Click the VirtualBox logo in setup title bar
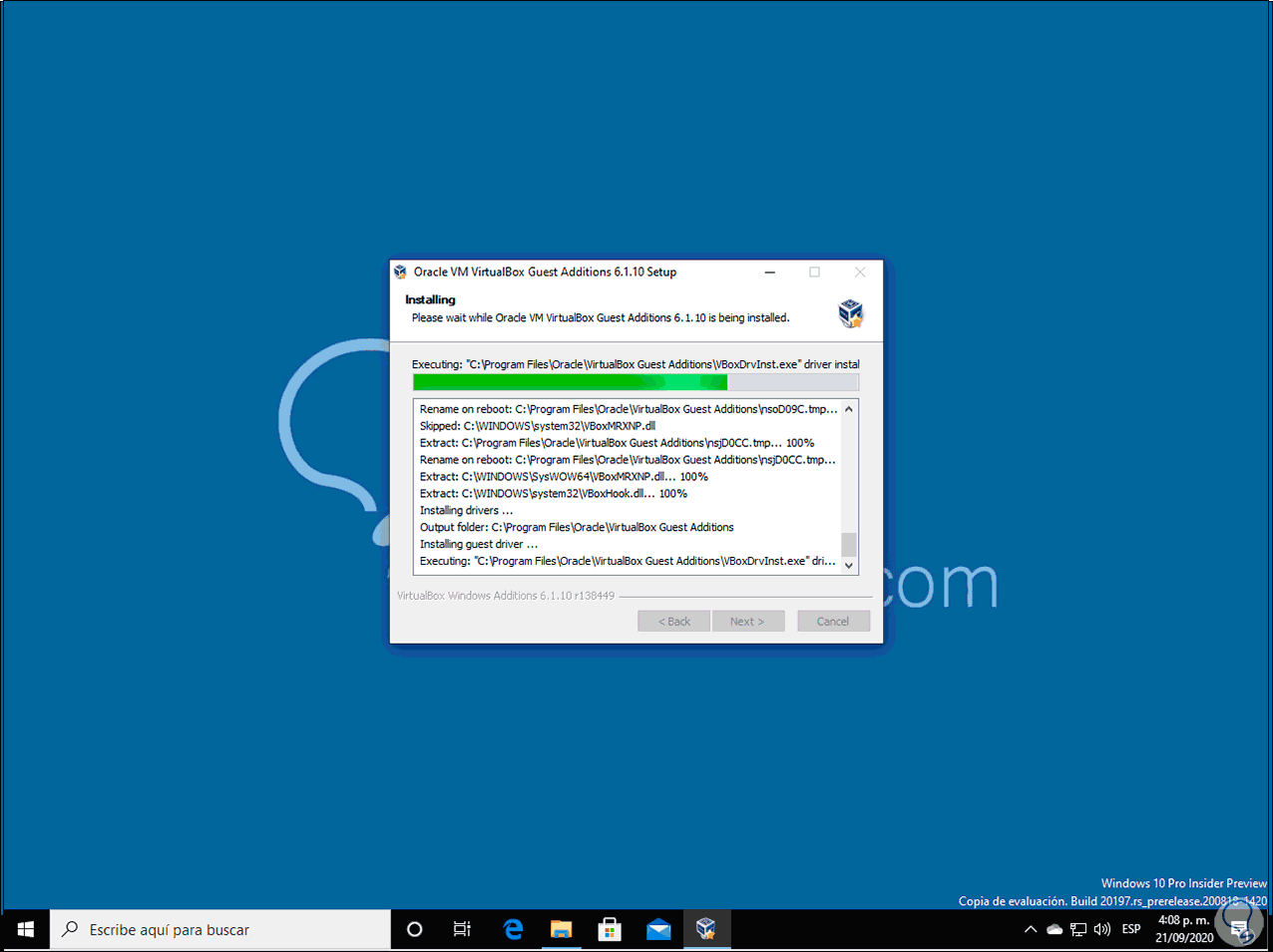Viewport: 1273px width, 952px height. [400, 271]
